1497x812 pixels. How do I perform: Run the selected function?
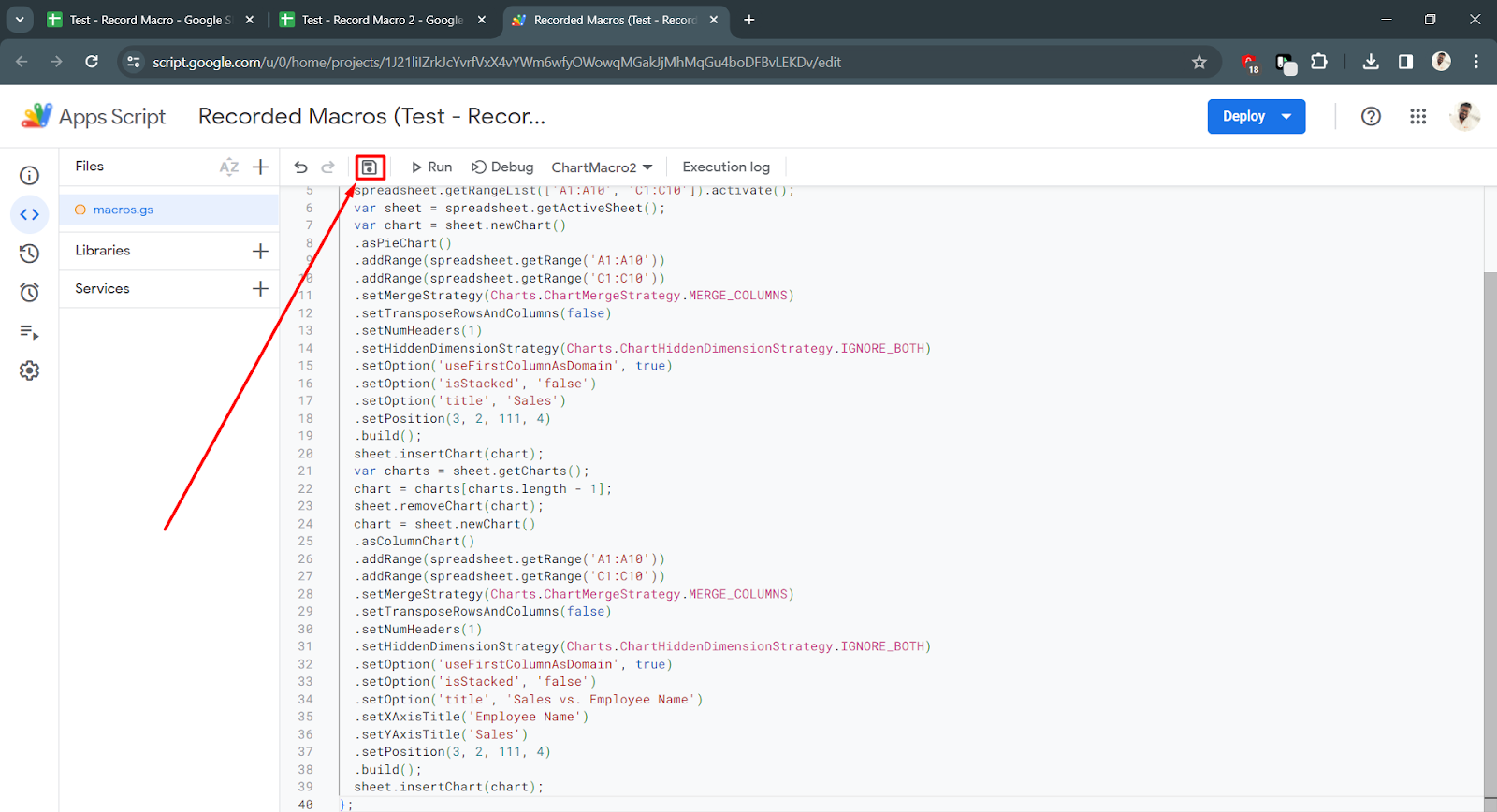[431, 167]
